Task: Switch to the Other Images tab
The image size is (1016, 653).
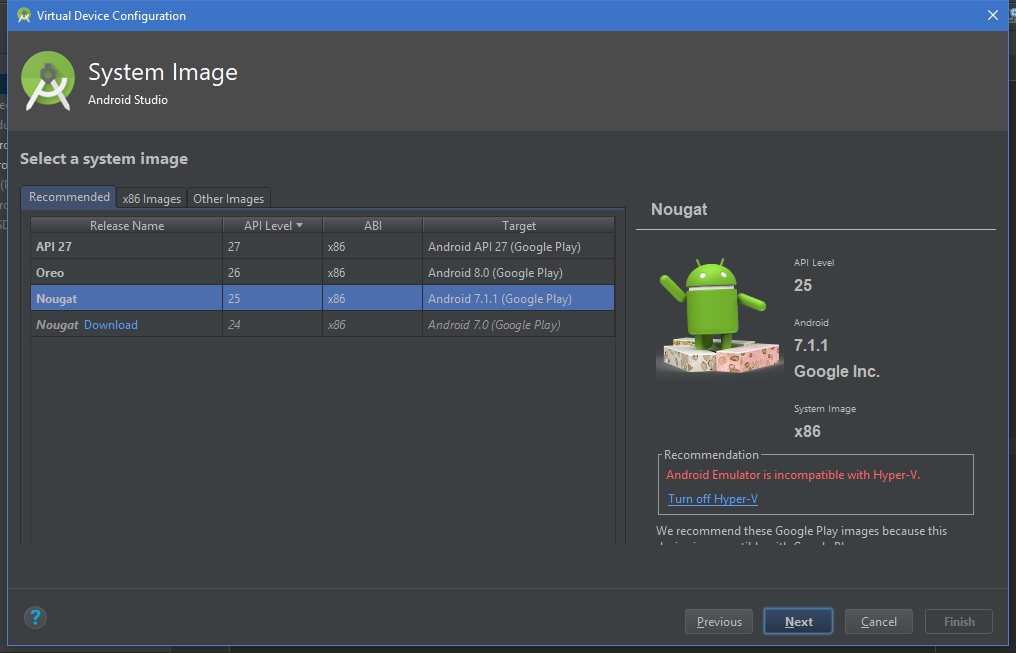Action: (228, 198)
